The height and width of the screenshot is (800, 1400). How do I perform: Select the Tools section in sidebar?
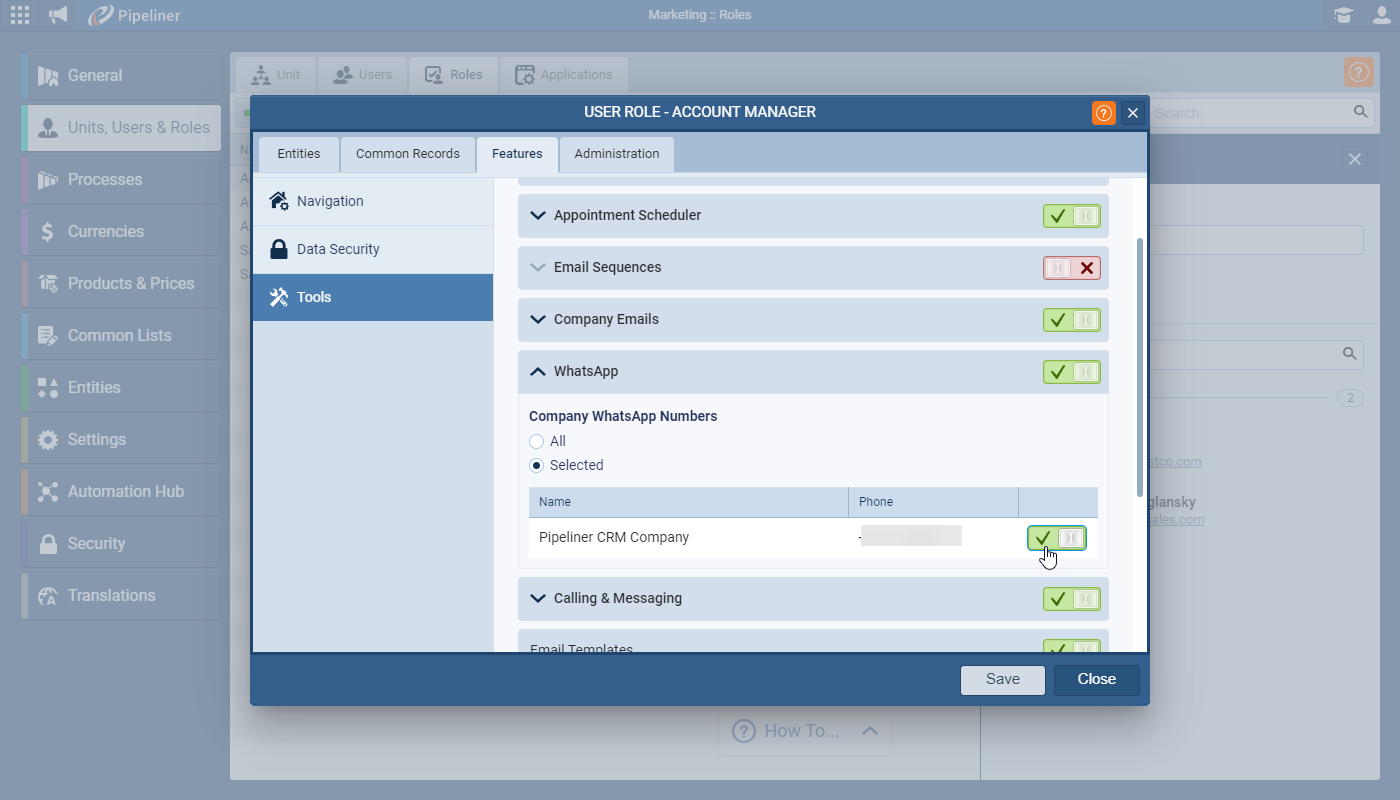pyautogui.click(x=372, y=297)
